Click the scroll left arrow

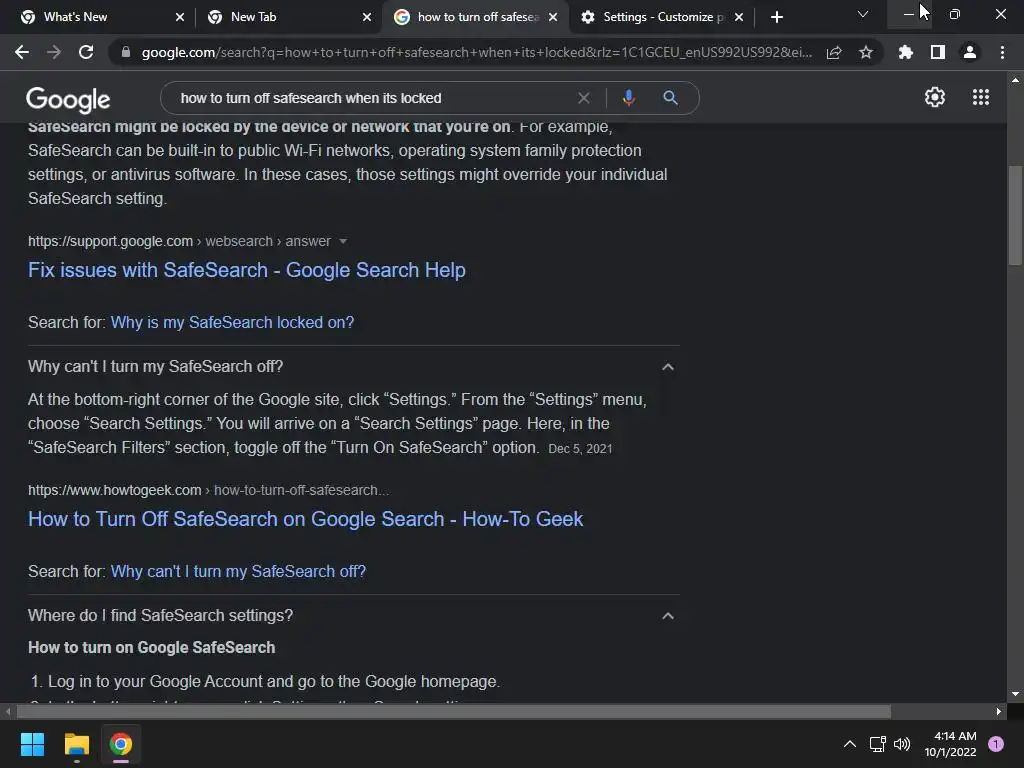[8, 711]
